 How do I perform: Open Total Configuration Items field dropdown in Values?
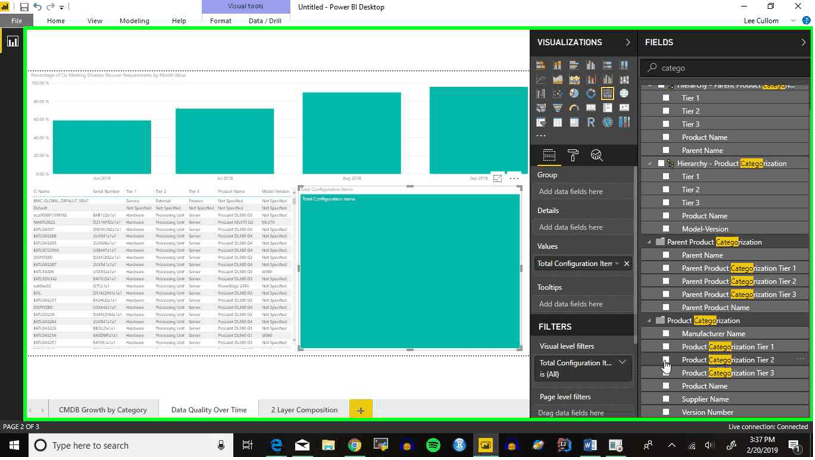617,264
